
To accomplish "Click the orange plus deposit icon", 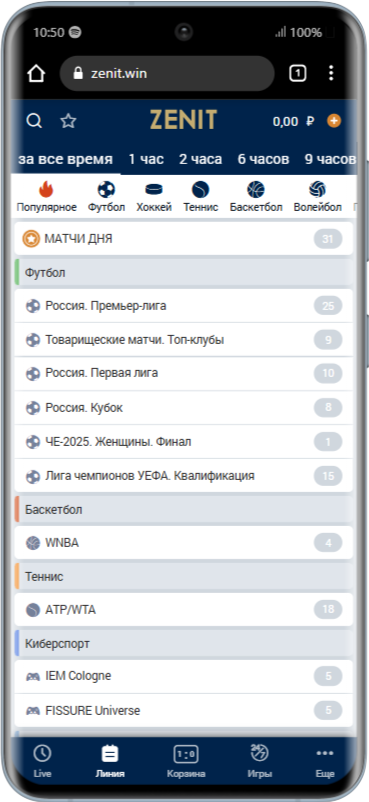I will click(x=334, y=121).
